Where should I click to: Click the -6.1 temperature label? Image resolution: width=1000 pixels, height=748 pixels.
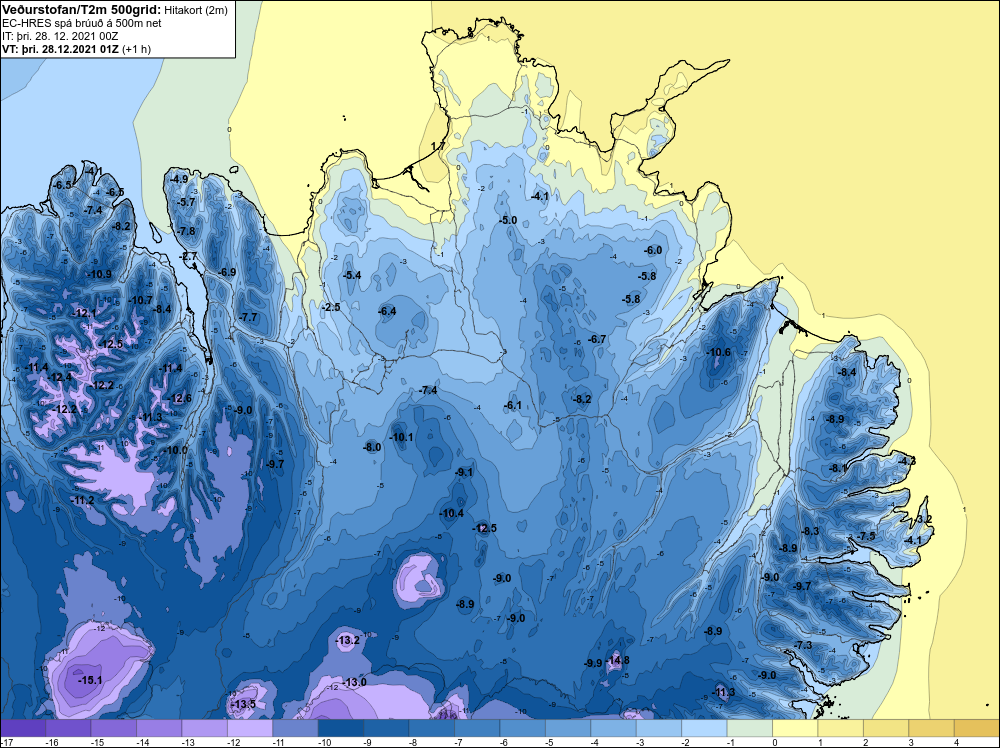click(513, 405)
